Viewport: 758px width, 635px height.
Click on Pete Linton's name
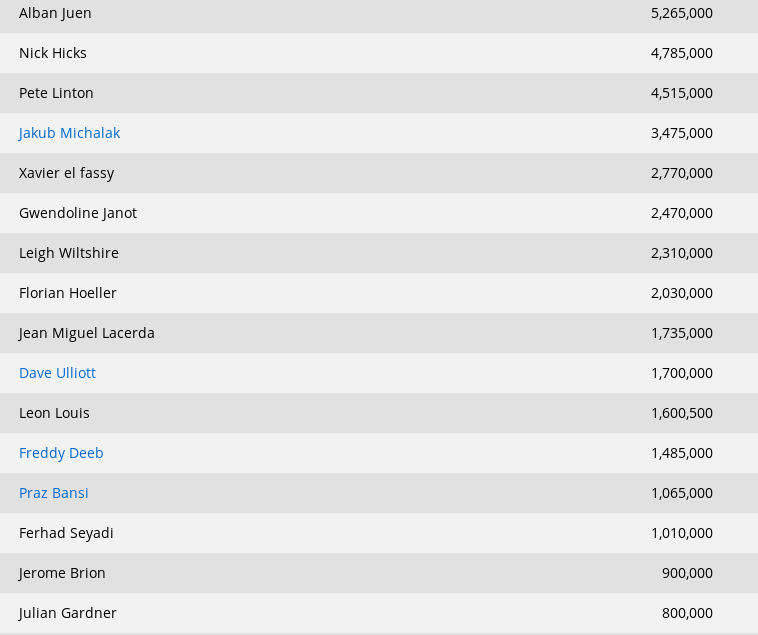pos(56,93)
